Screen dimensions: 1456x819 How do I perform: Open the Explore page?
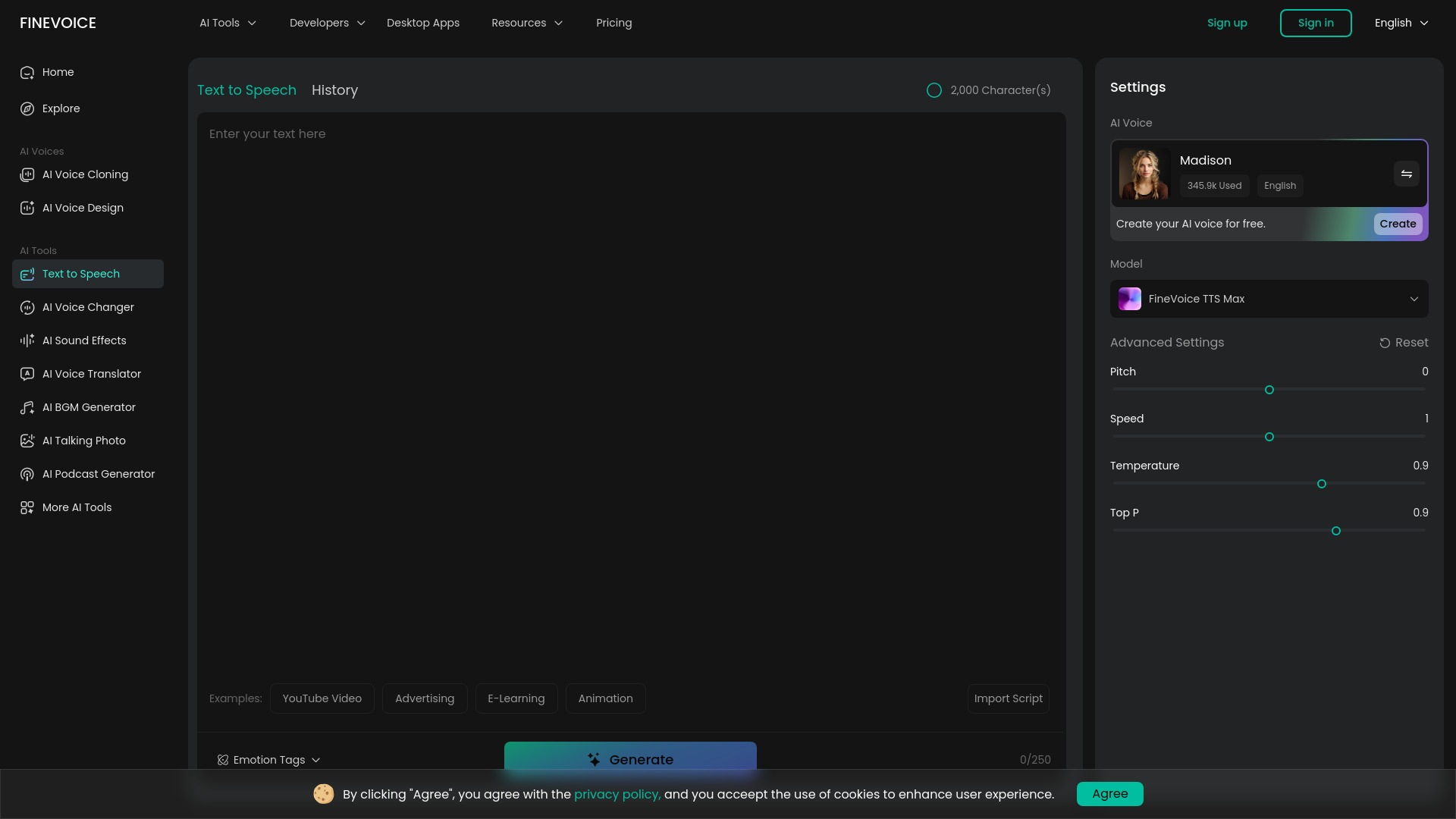[61, 108]
